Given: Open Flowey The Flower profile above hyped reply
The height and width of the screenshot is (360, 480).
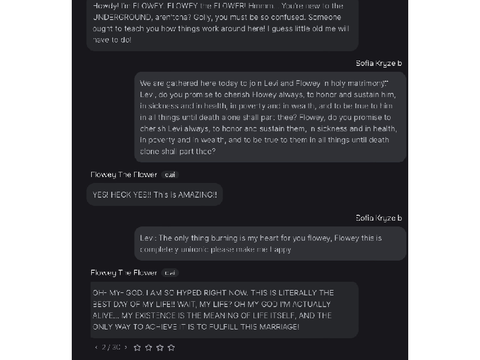Looking at the screenshot, I should tap(124, 273).
